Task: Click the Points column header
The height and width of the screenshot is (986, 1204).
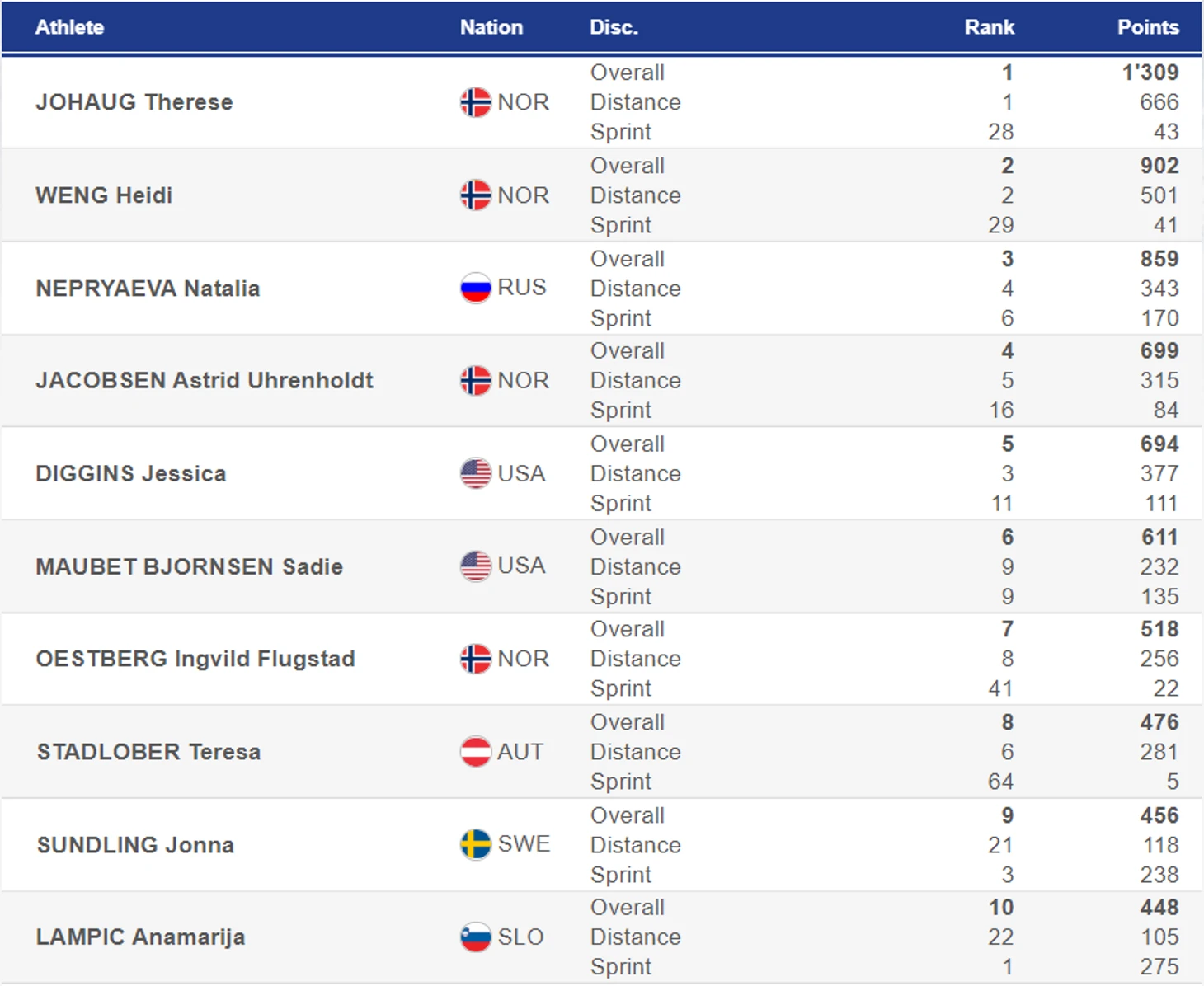Action: [x=1147, y=27]
